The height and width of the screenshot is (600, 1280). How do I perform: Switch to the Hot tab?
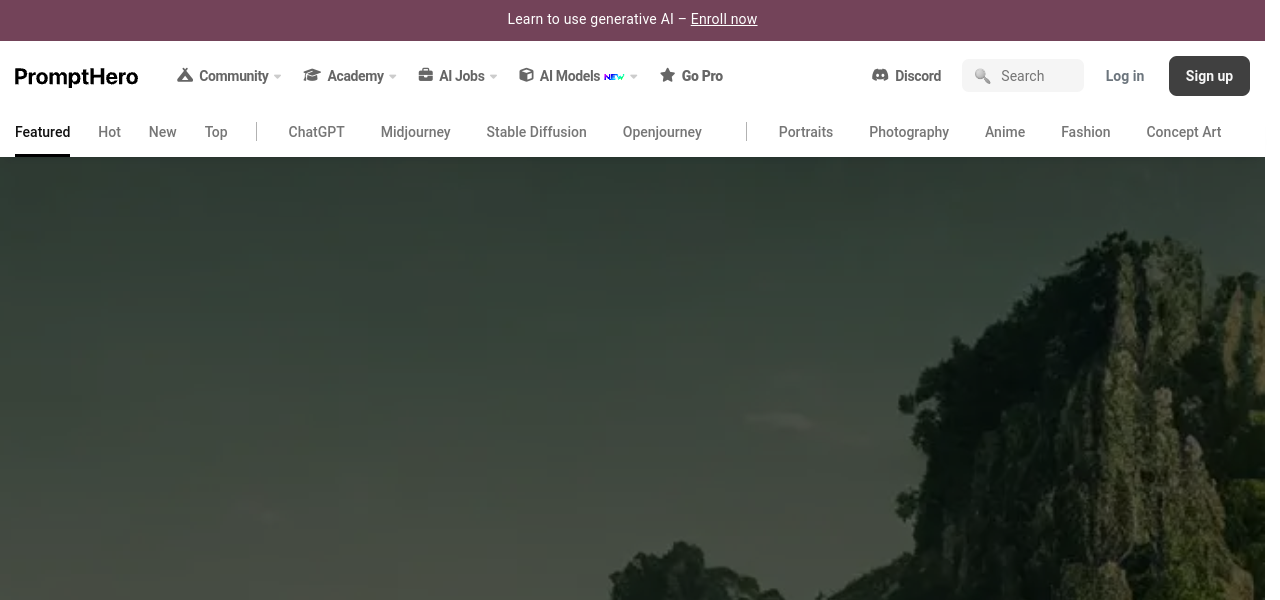pos(109,132)
